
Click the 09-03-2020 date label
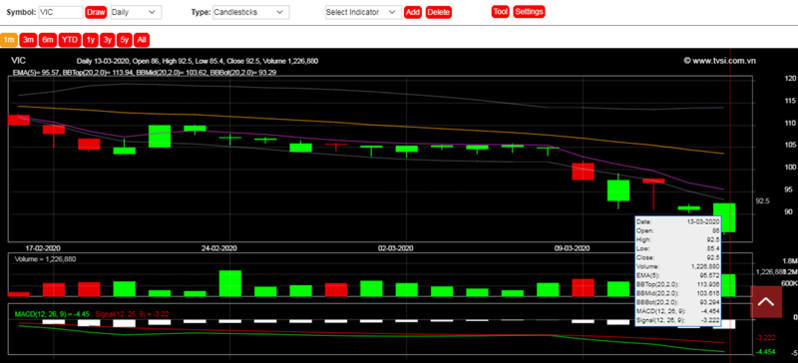(572, 248)
